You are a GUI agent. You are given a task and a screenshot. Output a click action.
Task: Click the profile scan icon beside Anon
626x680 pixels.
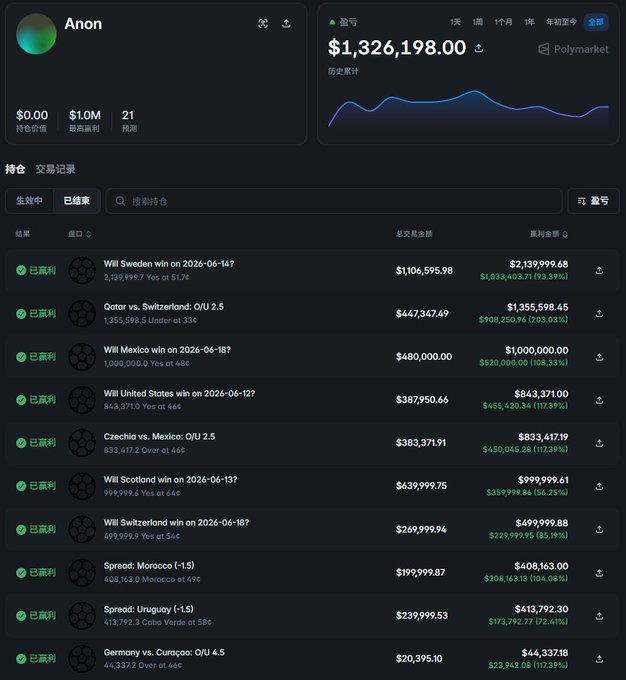[263, 23]
